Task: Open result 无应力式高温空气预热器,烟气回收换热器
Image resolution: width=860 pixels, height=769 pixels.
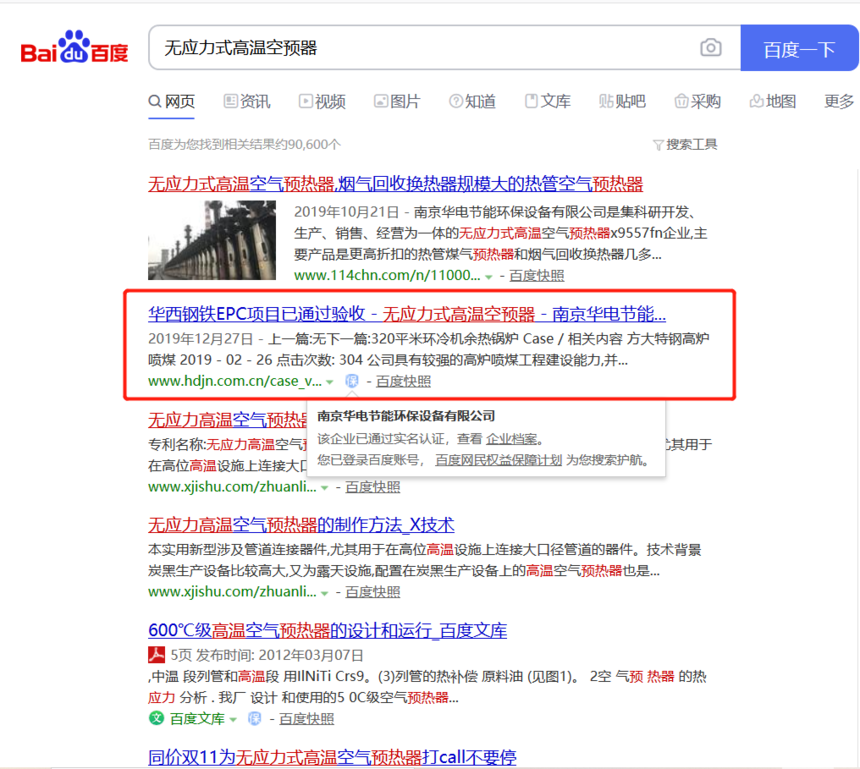Action: tap(395, 184)
